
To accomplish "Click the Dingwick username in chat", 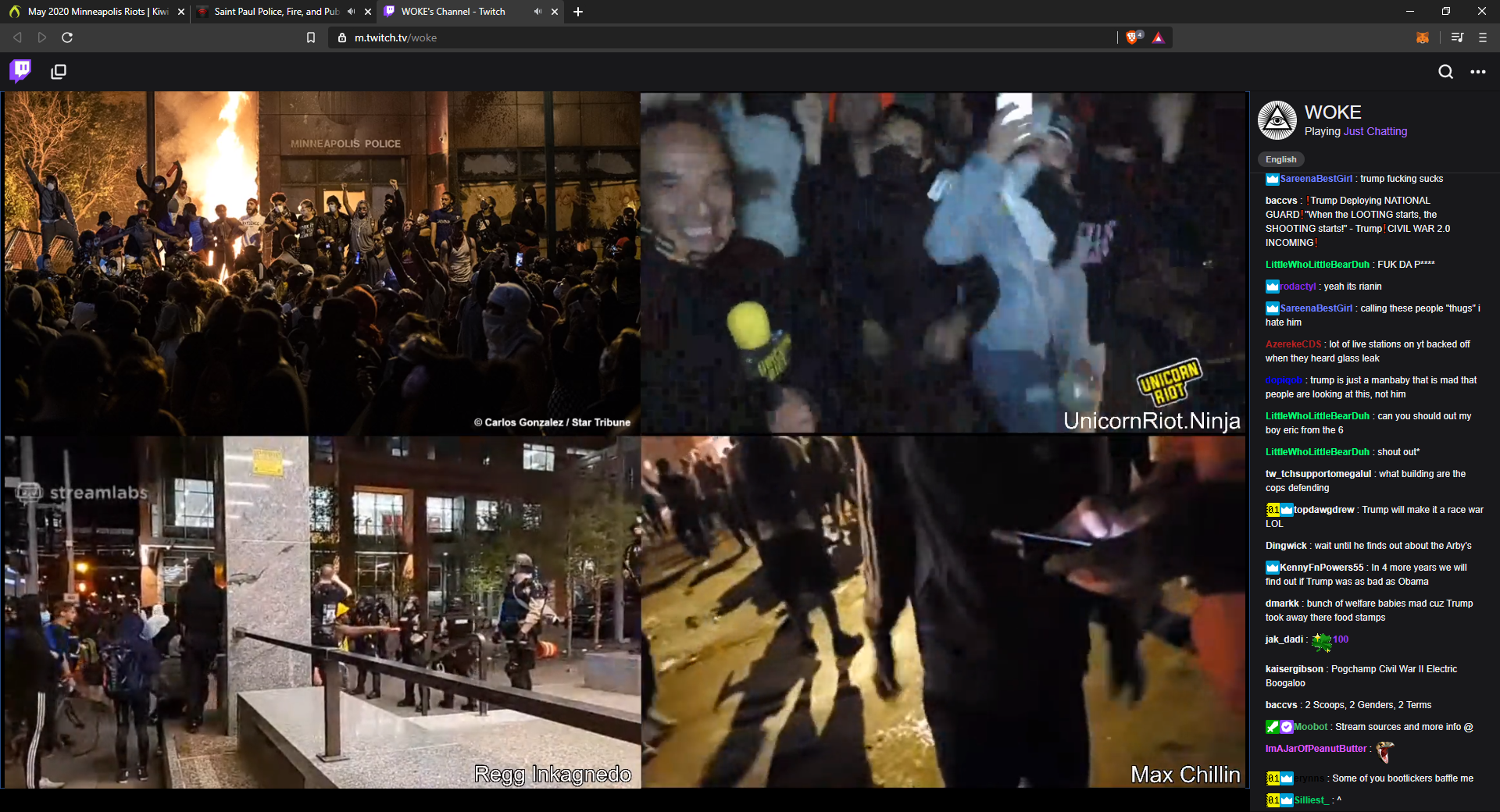I will click(1286, 546).
